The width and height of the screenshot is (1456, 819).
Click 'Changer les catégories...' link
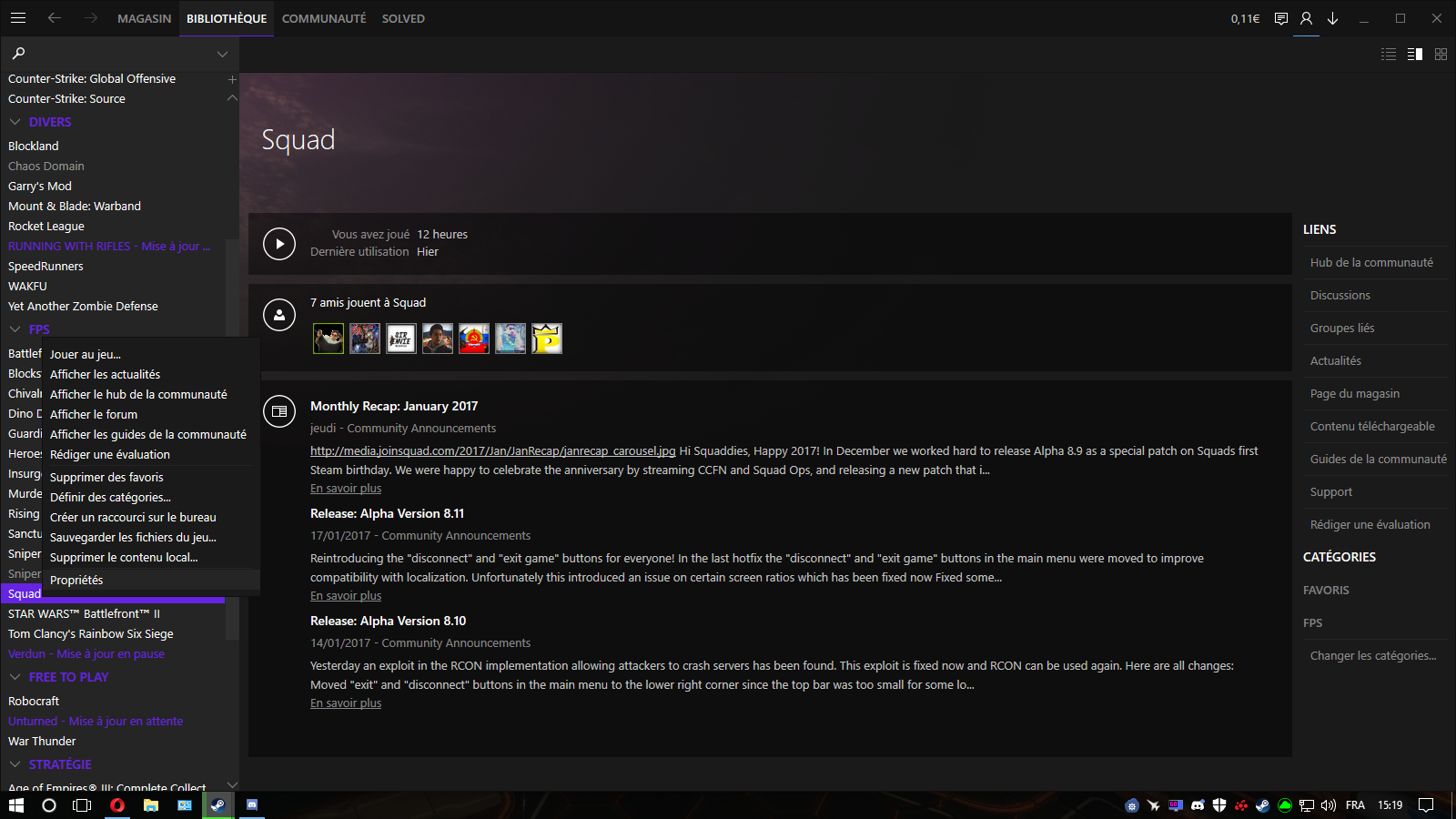(1373, 655)
